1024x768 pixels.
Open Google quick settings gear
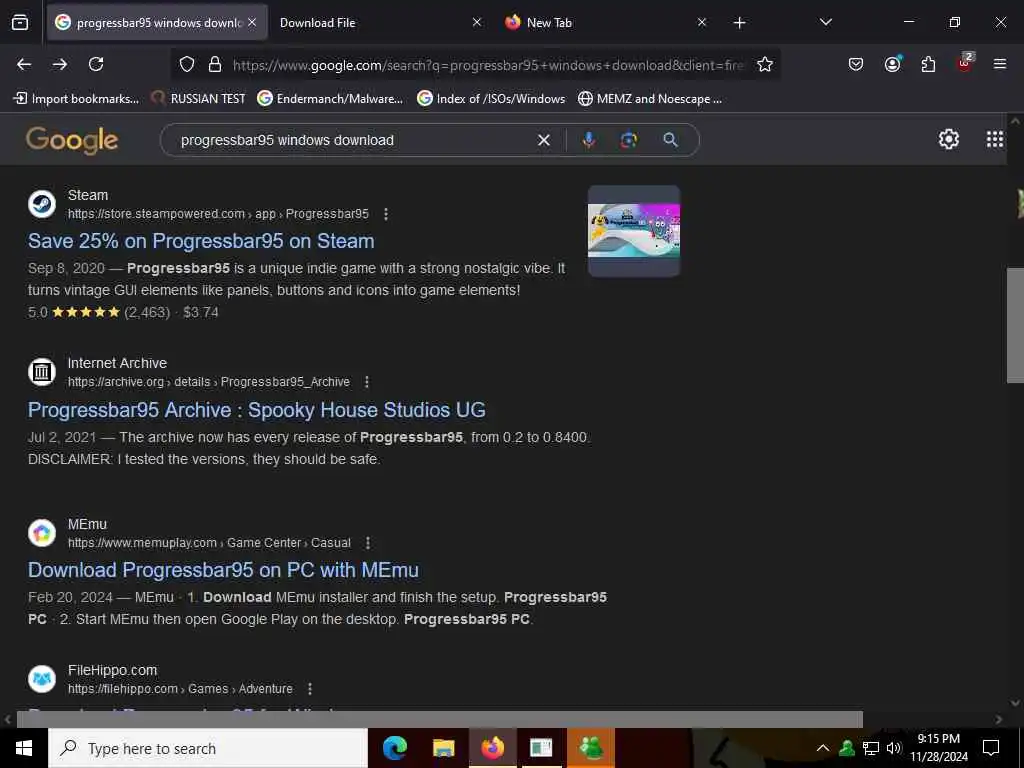[948, 139]
